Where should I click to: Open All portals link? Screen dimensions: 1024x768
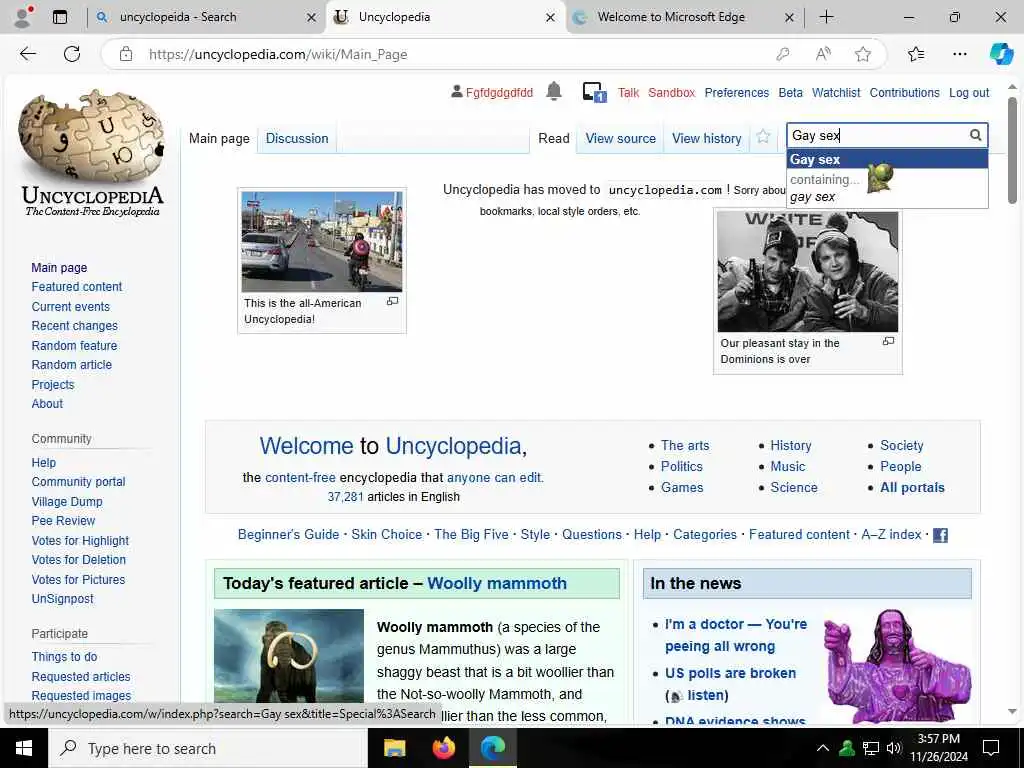pos(912,487)
